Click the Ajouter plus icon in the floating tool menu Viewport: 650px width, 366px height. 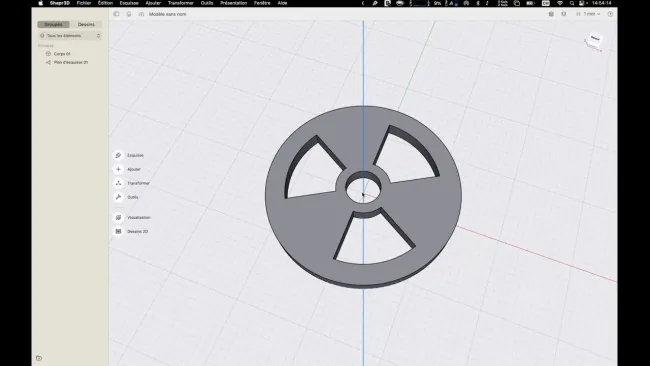pyautogui.click(x=118, y=169)
